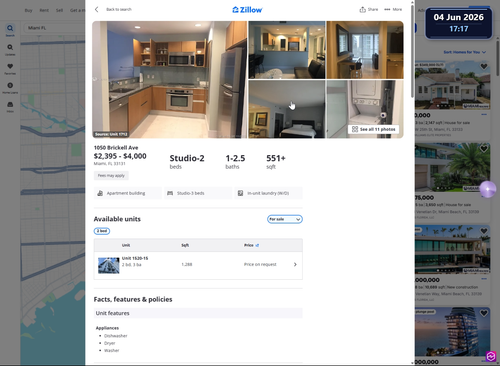Image resolution: width=500 pixels, height=366 pixels.
Task: Open the balcony window view photo
Action: point(365,50)
